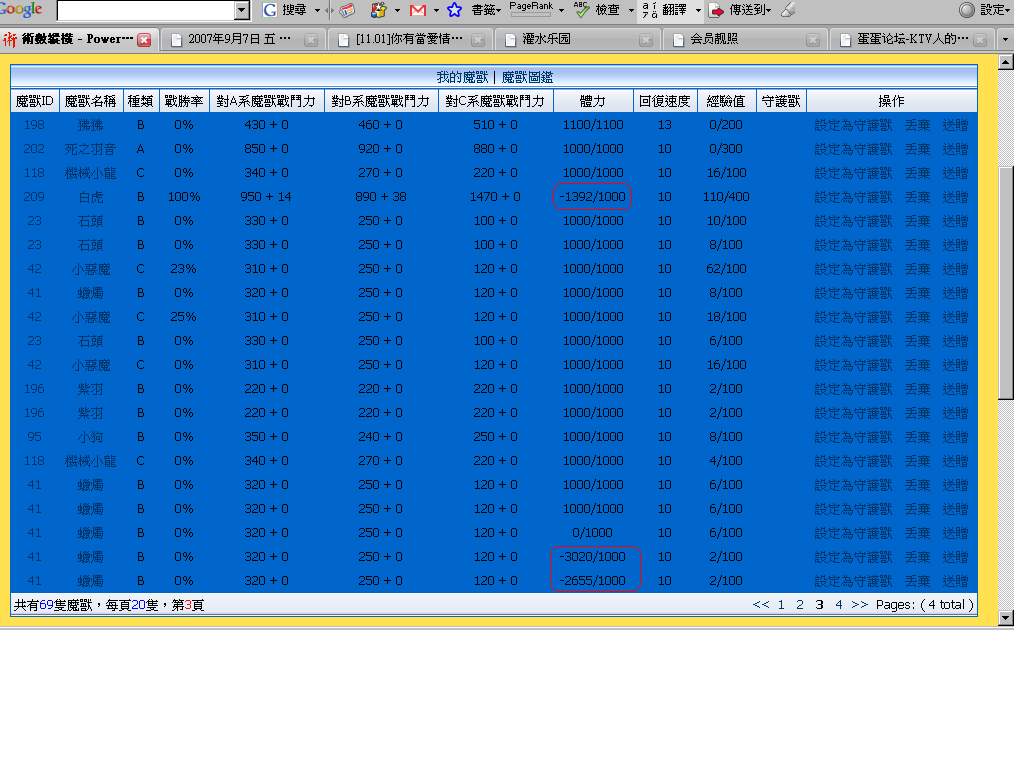Open bookmarks via the blue star icon
1024x768 pixels.
pyautogui.click(x=454, y=10)
